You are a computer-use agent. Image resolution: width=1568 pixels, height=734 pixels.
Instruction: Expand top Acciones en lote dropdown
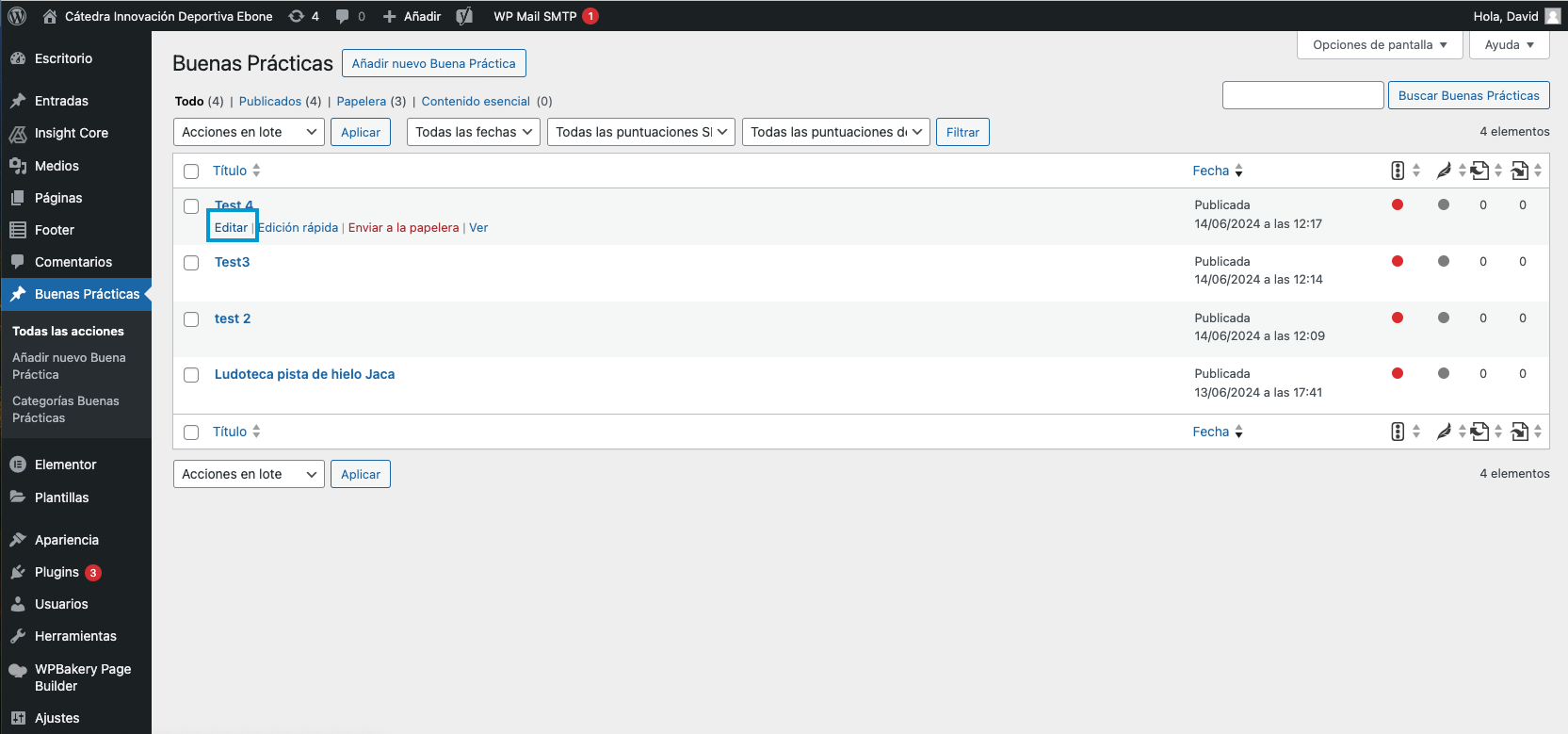[x=249, y=132]
